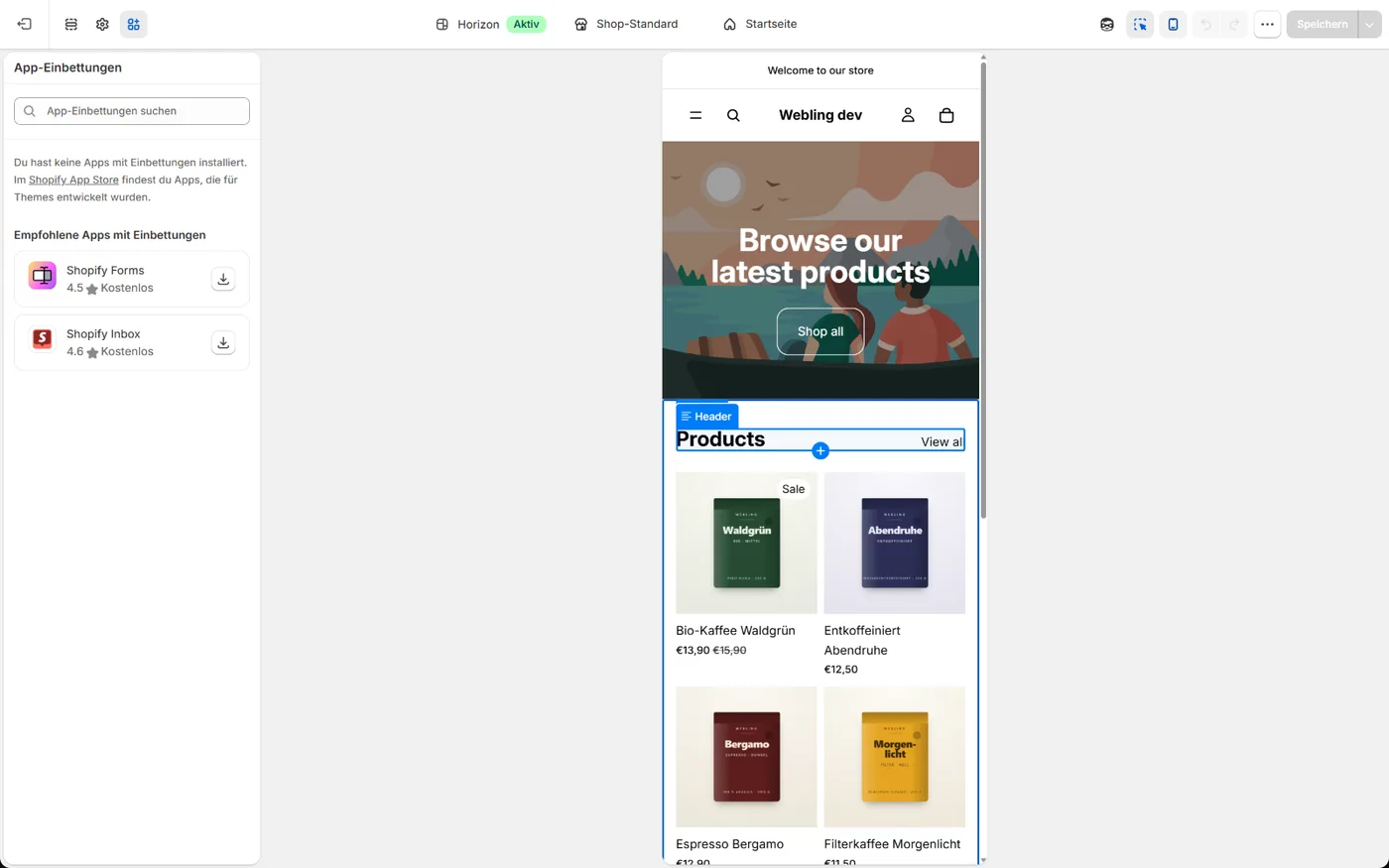Click the Sale badge on Waldgrün
Screen dimensions: 1389x868
pos(793,489)
